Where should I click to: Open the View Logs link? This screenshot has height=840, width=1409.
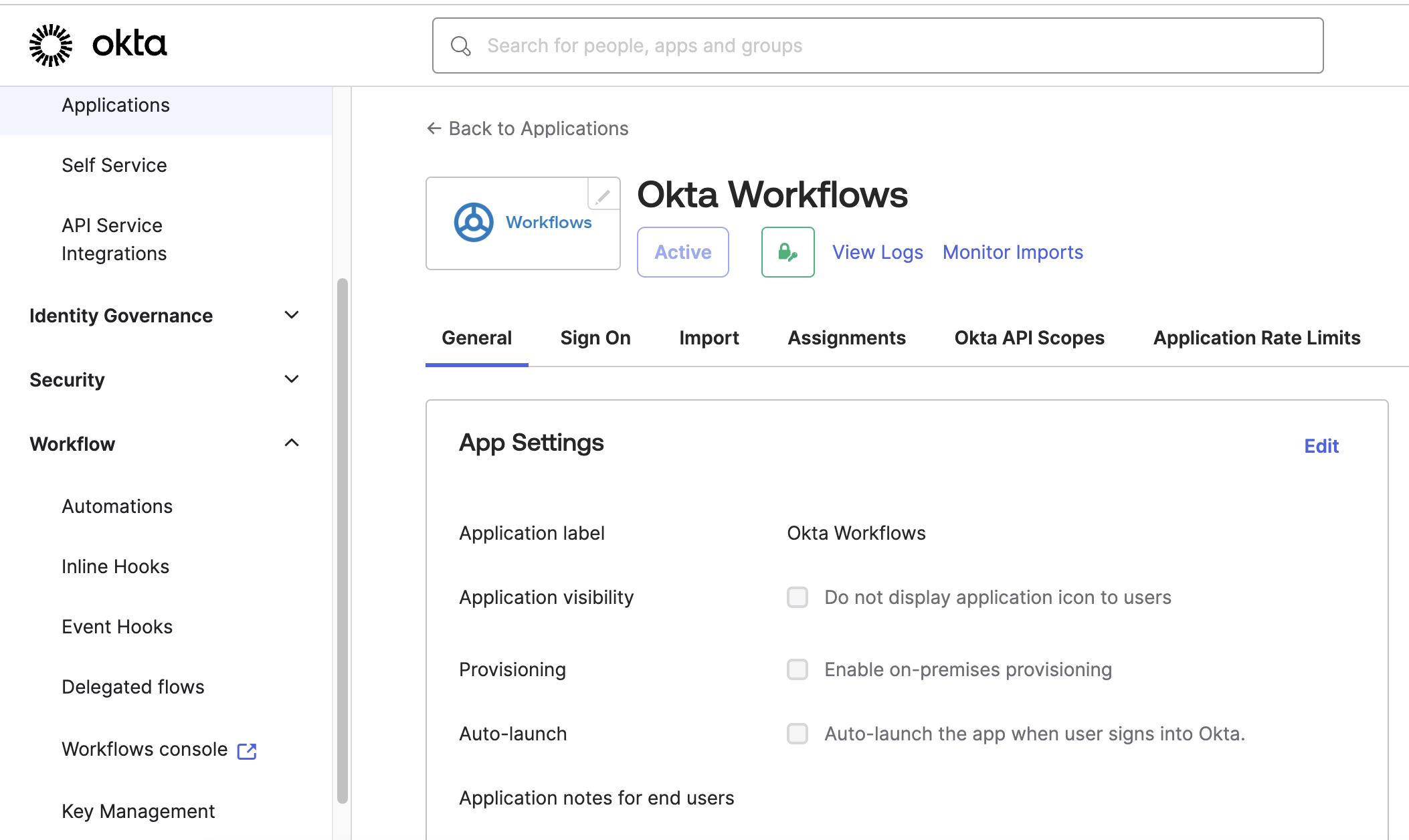point(877,252)
